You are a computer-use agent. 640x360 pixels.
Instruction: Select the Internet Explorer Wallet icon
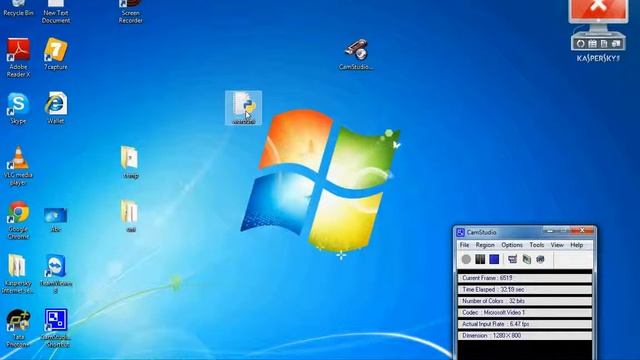coord(56,108)
